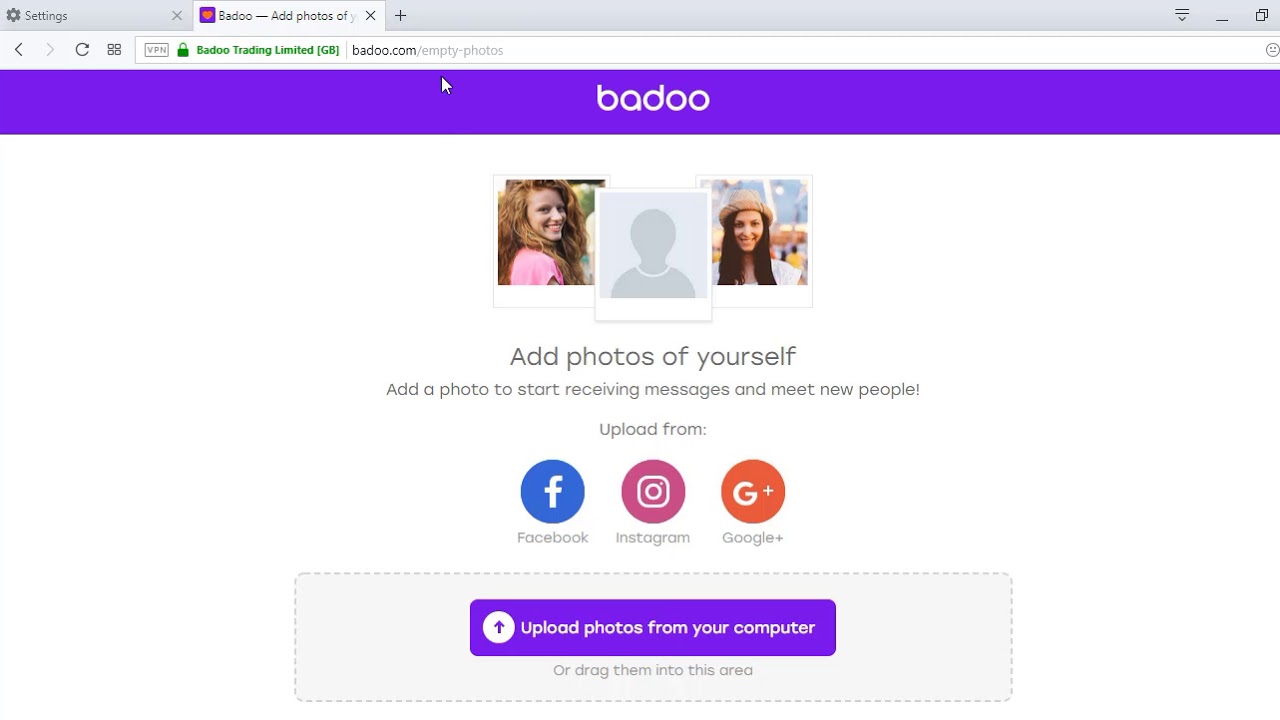Screen dimensions: 1280x720
Task: Click Upload photos from your computer
Action: pos(653,628)
